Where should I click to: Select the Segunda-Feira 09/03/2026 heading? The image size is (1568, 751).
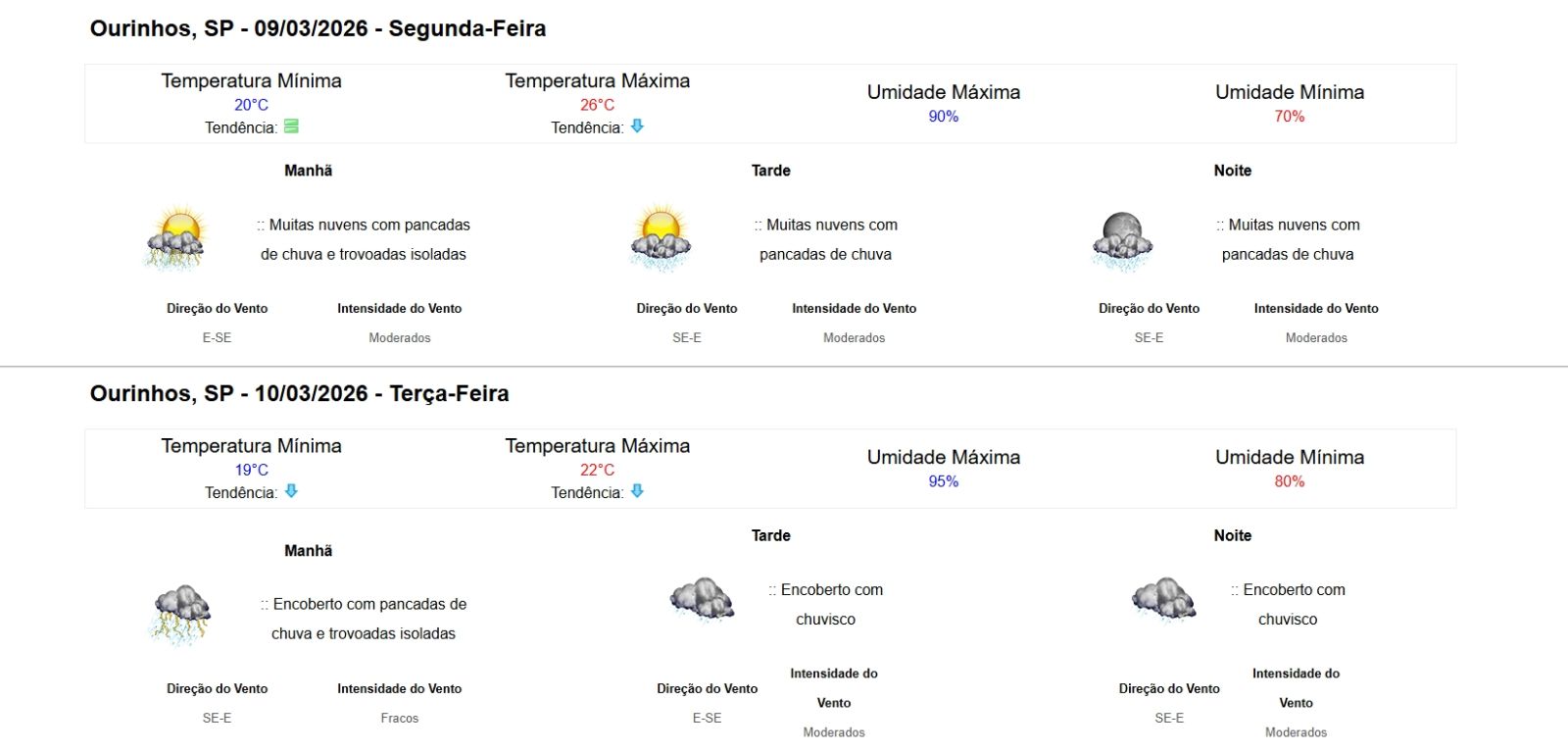[x=318, y=28]
